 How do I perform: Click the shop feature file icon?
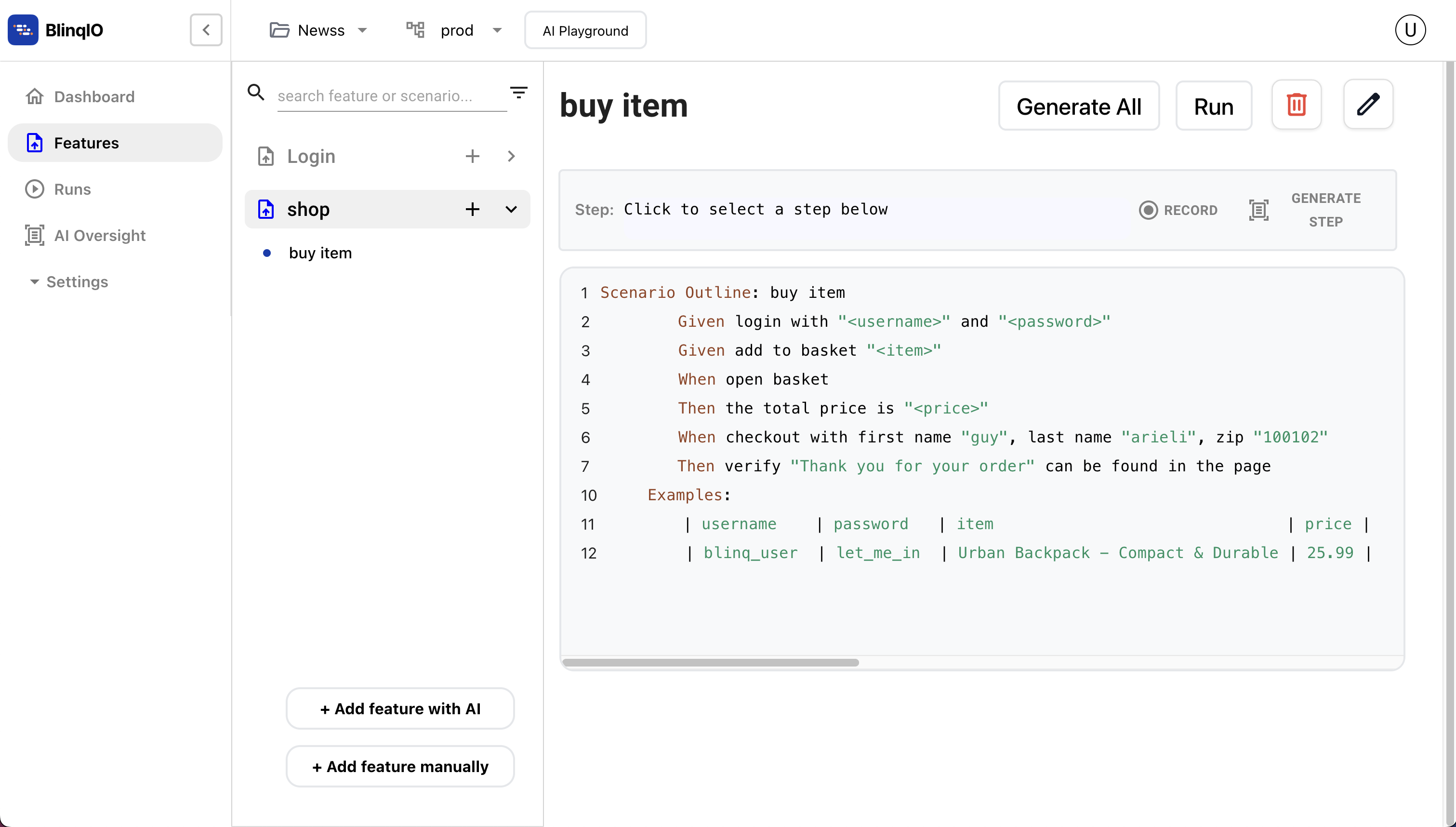[x=265, y=209]
